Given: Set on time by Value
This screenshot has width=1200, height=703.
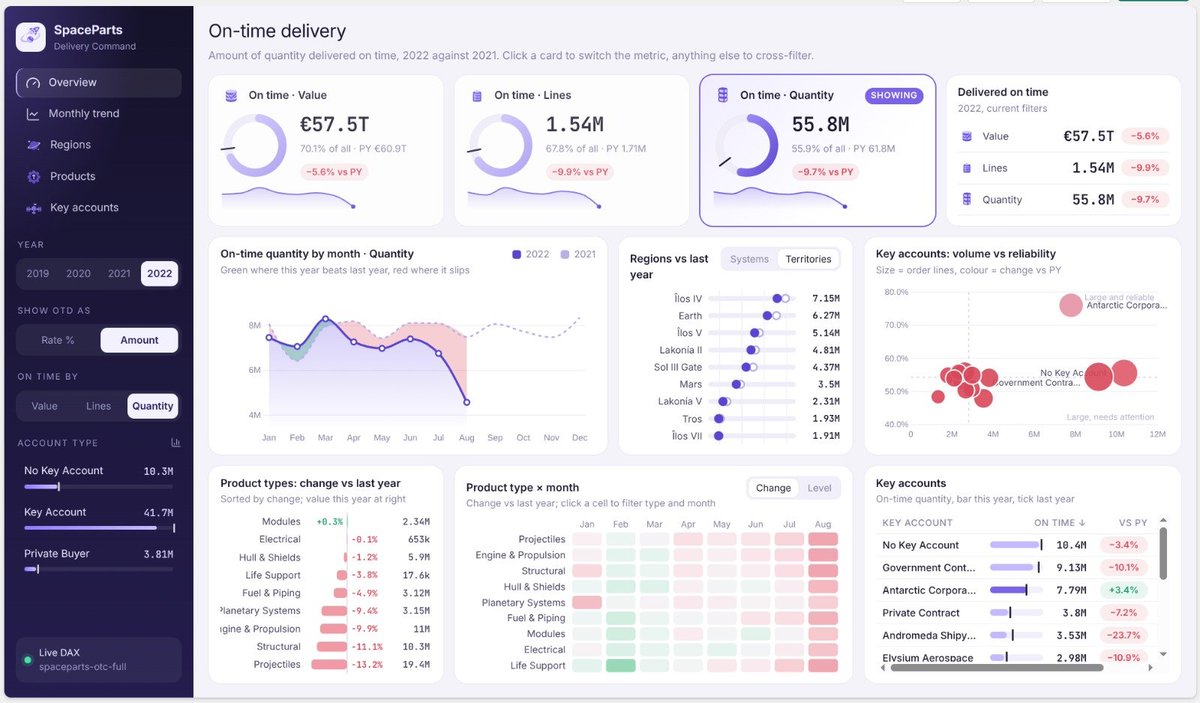Looking at the screenshot, I should (44, 406).
